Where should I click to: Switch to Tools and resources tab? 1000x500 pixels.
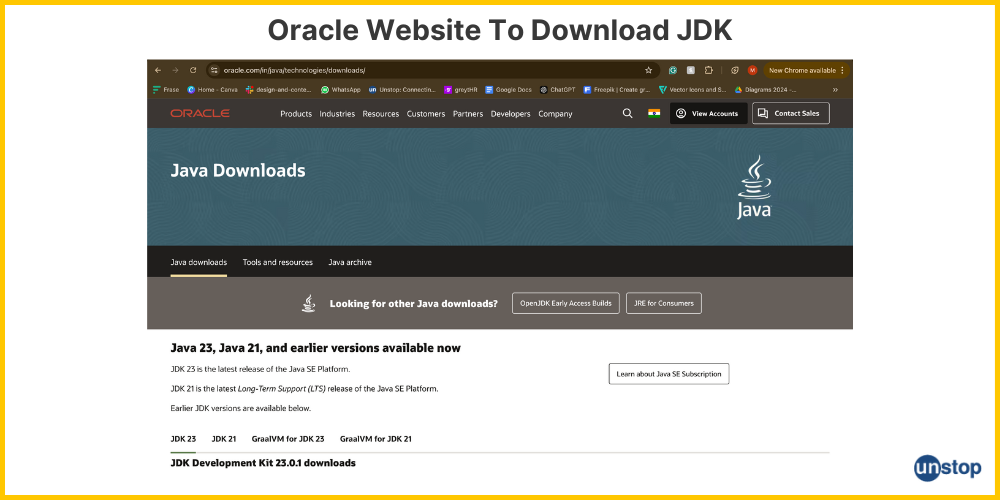point(277,262)
